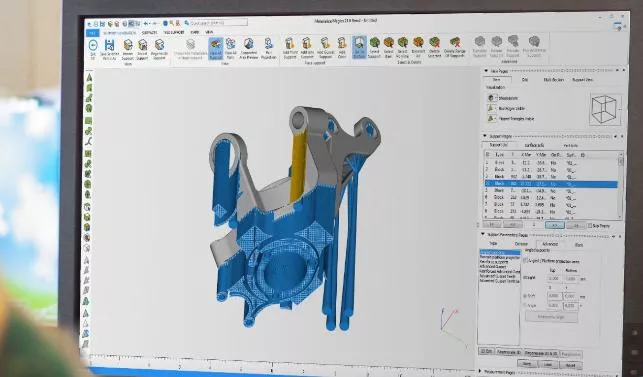Image resolution: width=643 pixels, height=377 pixels.
Task: Click the 2D/3D Support ribbon icon
Action: click(x=142, y=50)
